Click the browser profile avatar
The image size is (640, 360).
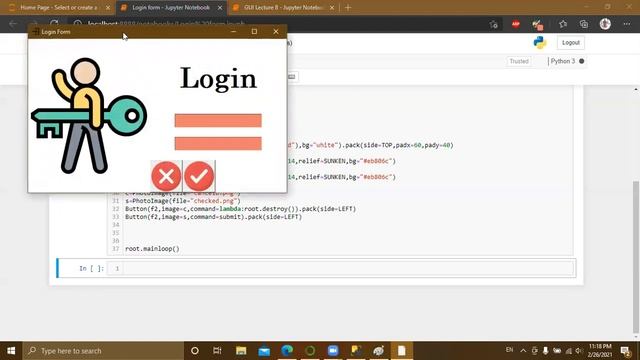(605, 24)
